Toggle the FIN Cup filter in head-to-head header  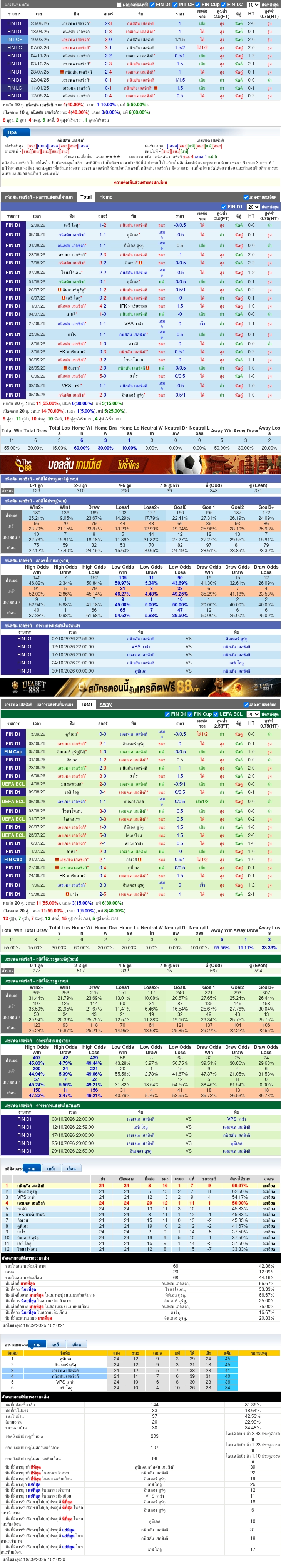click(198, 4)
